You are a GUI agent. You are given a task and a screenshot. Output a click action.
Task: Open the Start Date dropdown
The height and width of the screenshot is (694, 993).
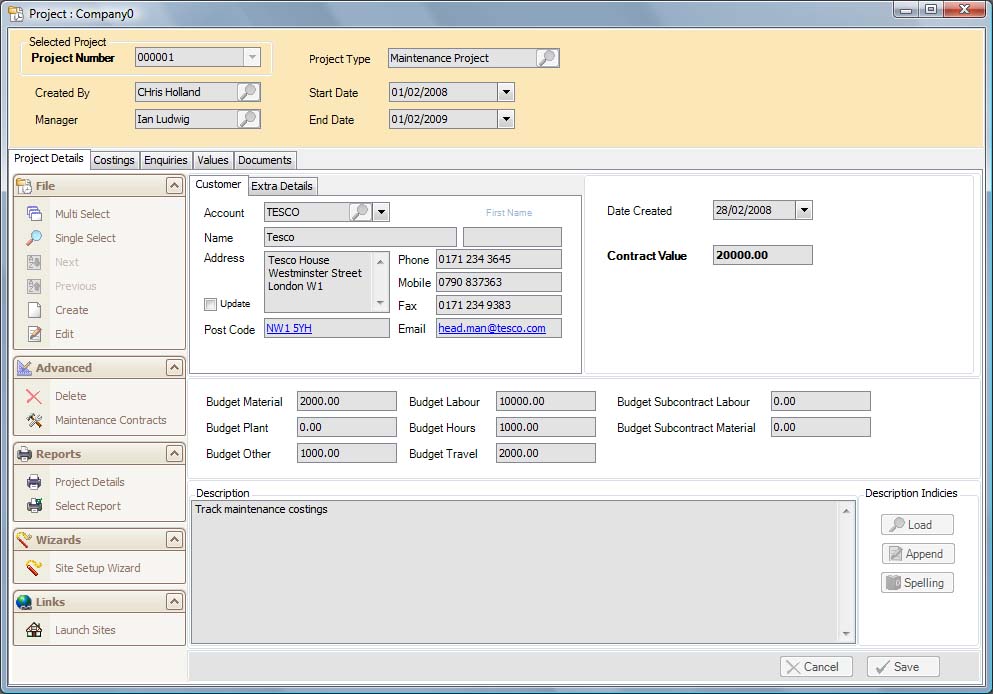coord(505,93)
